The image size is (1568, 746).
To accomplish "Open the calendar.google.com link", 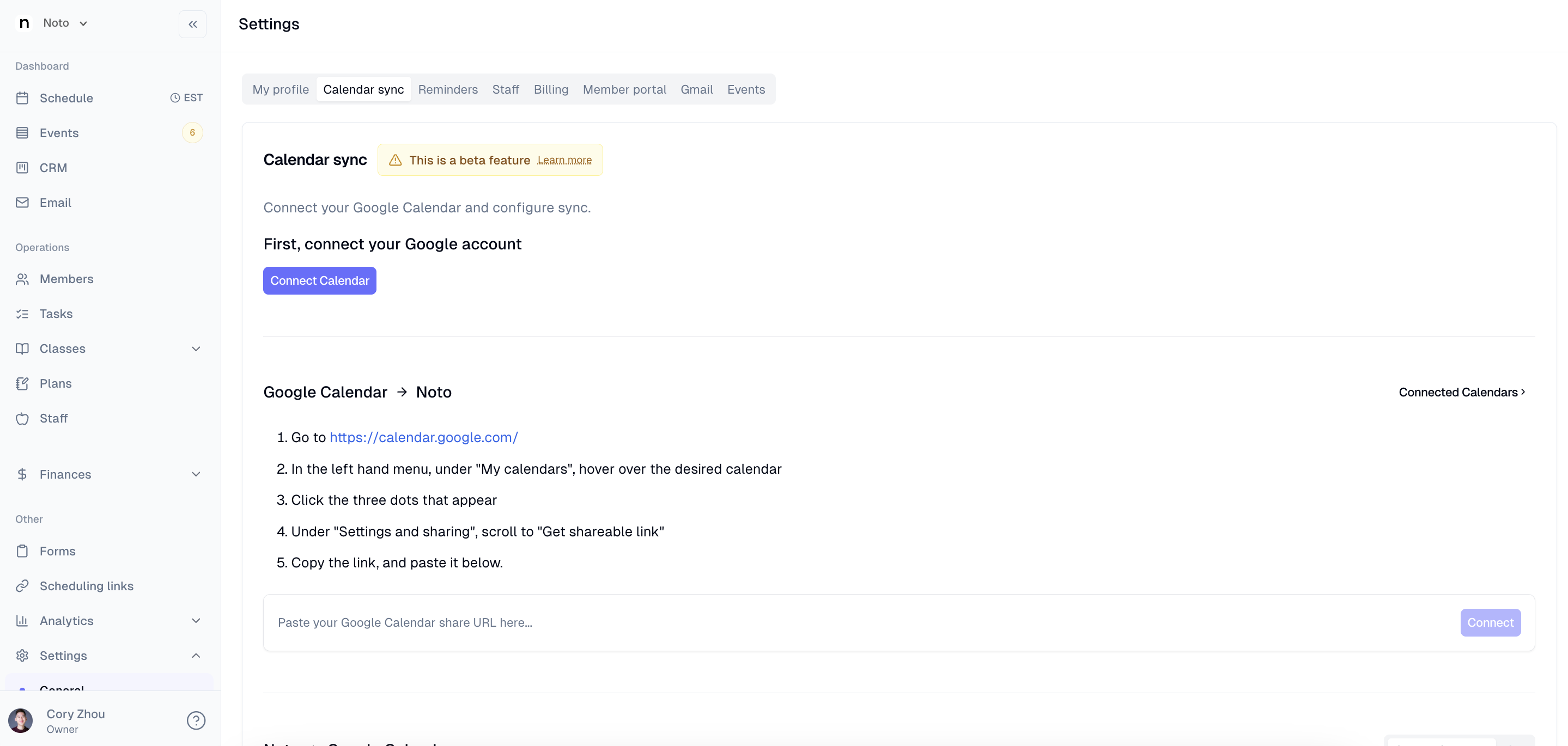I will click(x=424, y=437).
